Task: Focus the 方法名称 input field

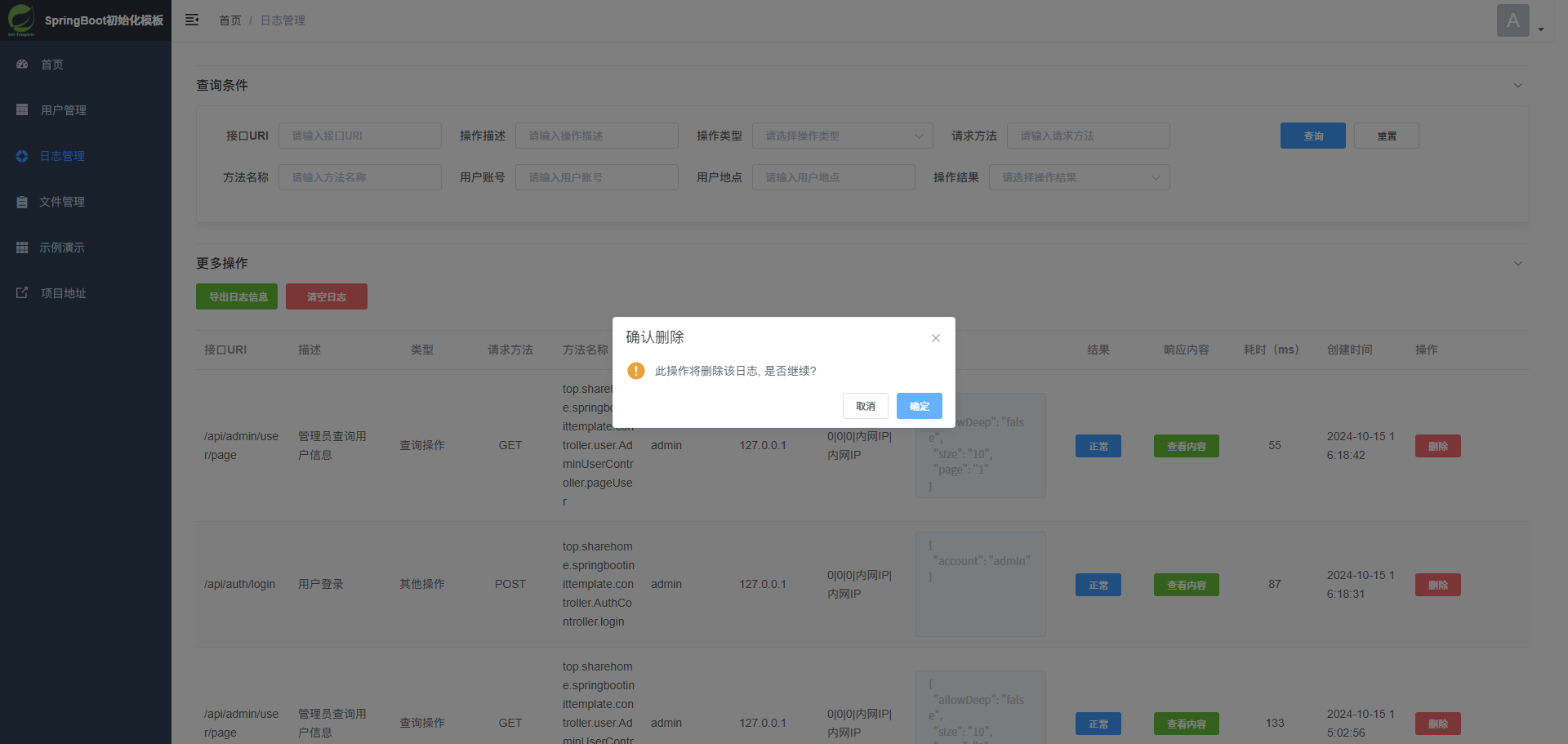Action: 360,177
